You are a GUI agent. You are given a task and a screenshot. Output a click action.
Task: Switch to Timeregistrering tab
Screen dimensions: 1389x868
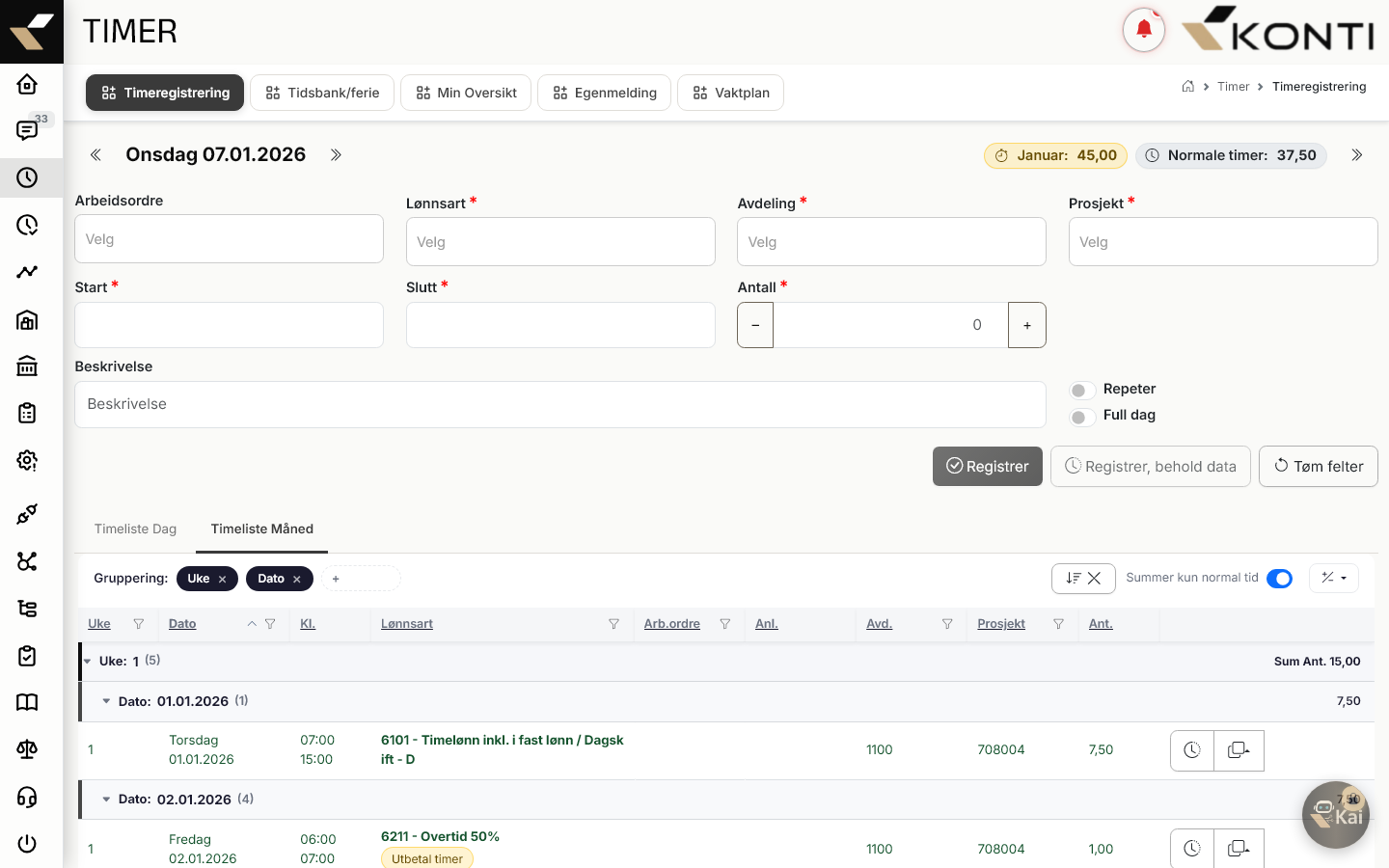(165, 93)
